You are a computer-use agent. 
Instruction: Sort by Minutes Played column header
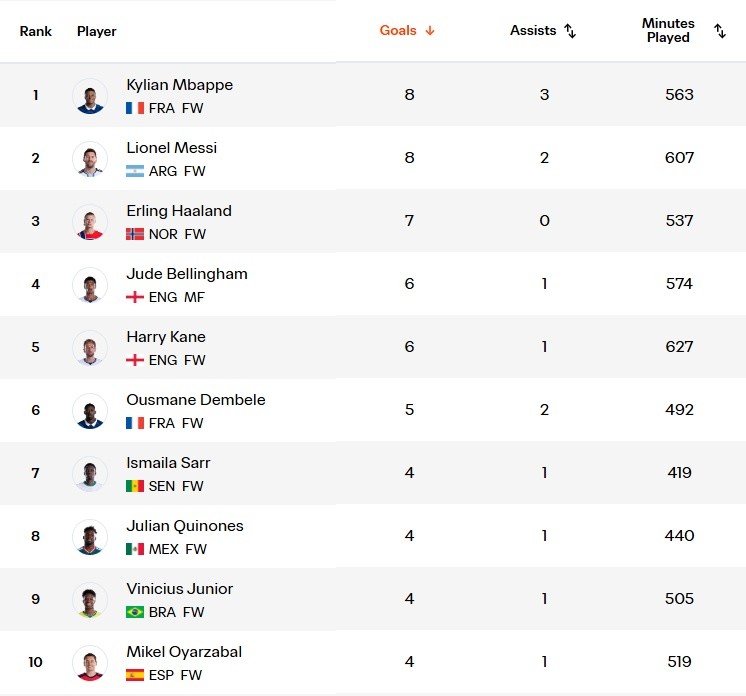[668, 30]
